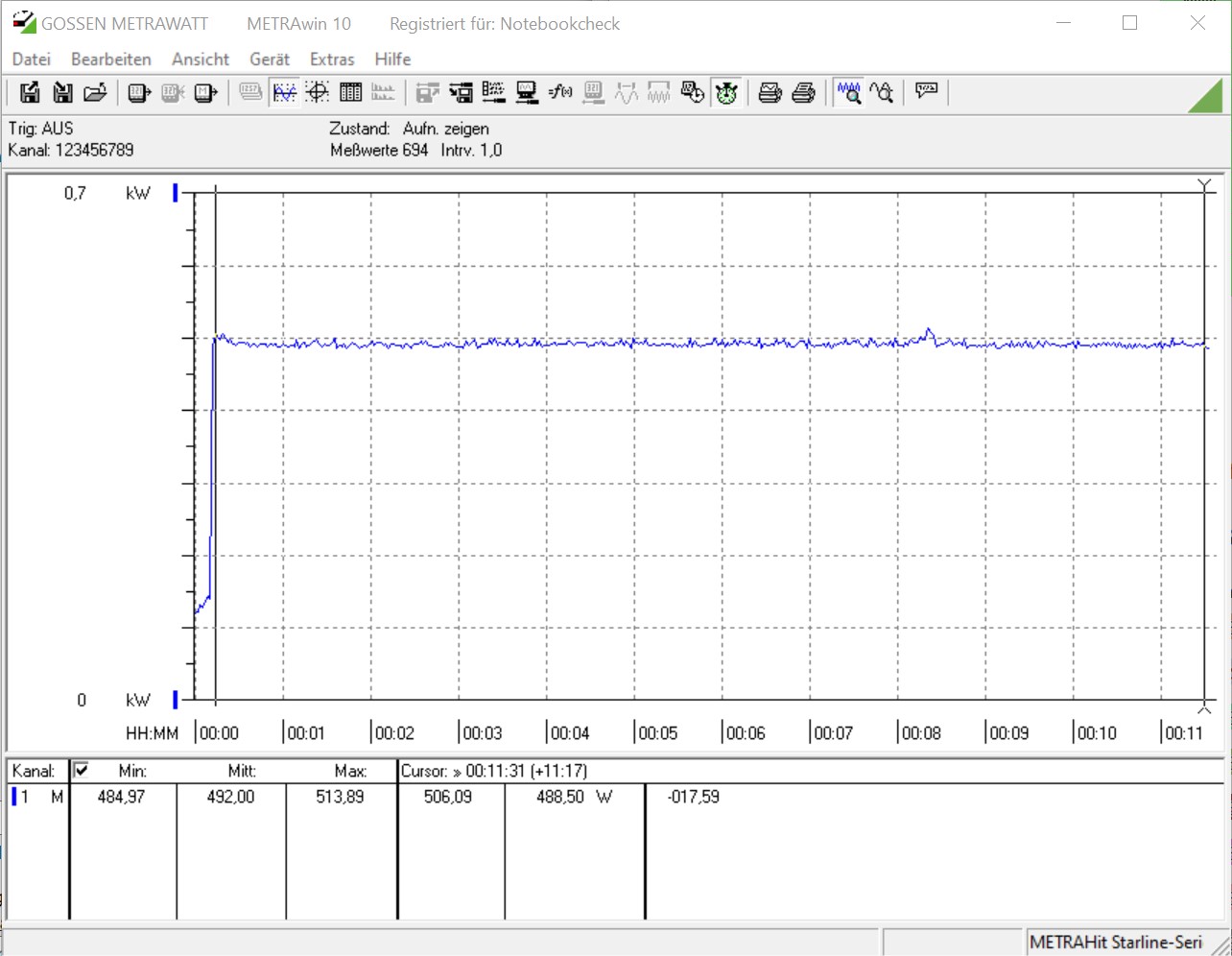
Task: Toggle the checkbox next to Min
Action: pyautogui.click(x=82, y=770)
